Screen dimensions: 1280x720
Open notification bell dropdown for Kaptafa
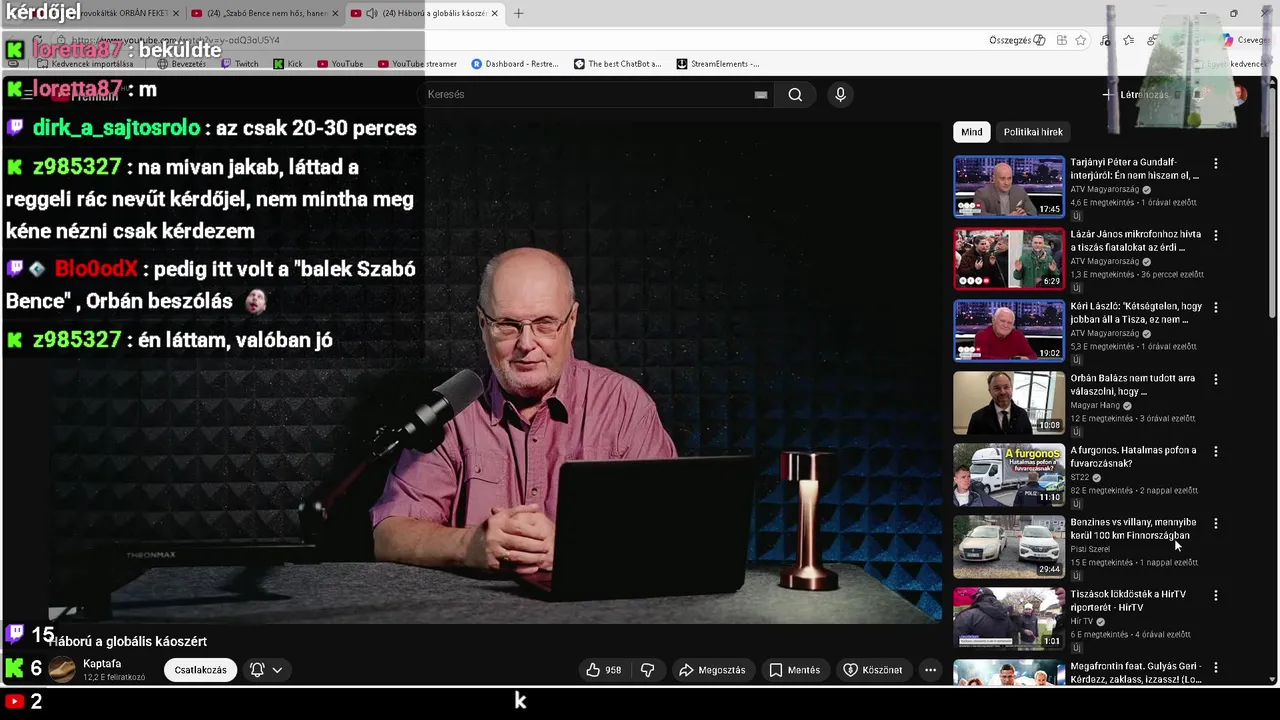266,670
